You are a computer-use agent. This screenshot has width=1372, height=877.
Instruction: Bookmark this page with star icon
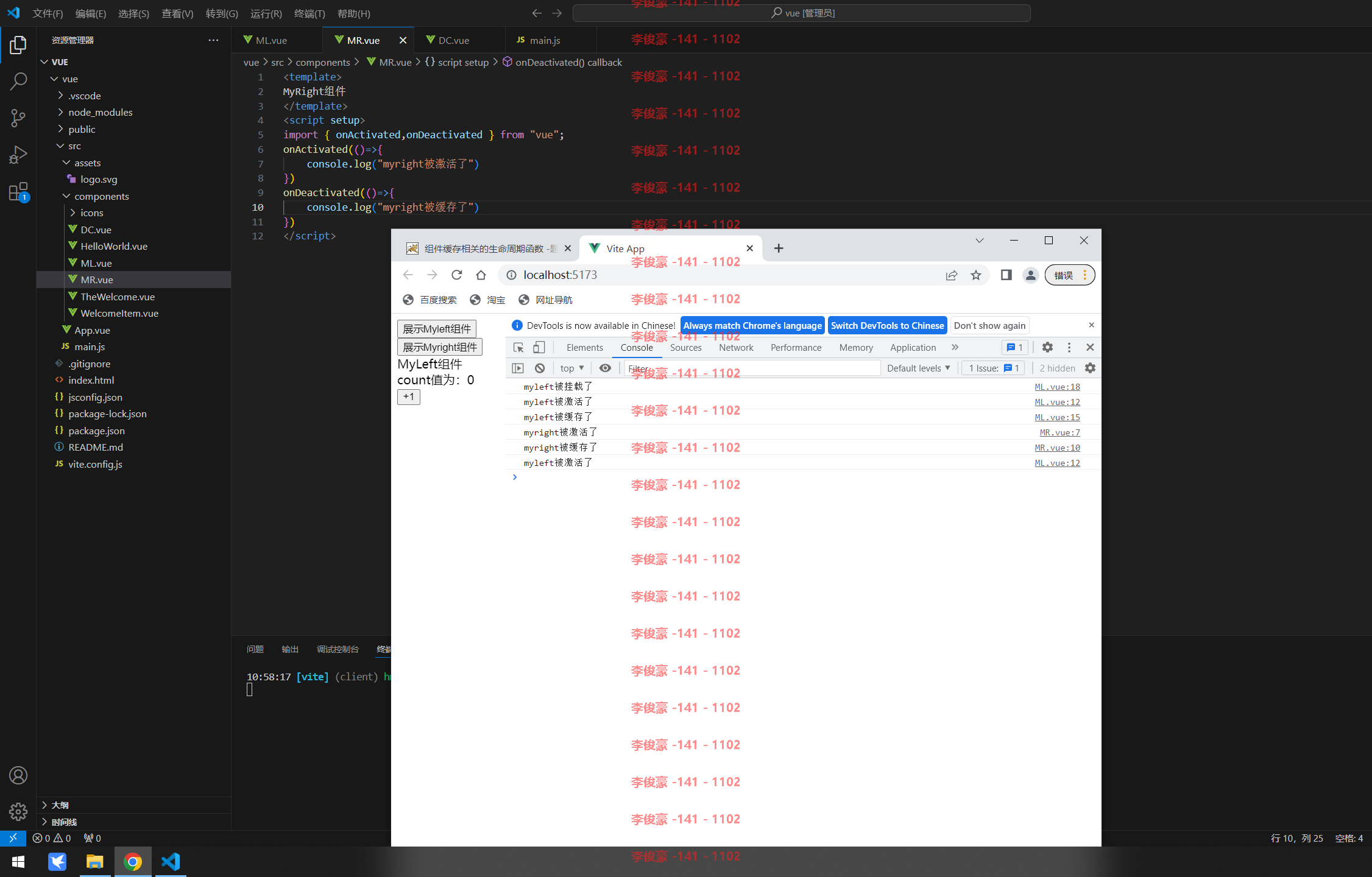tap(976, 275)
